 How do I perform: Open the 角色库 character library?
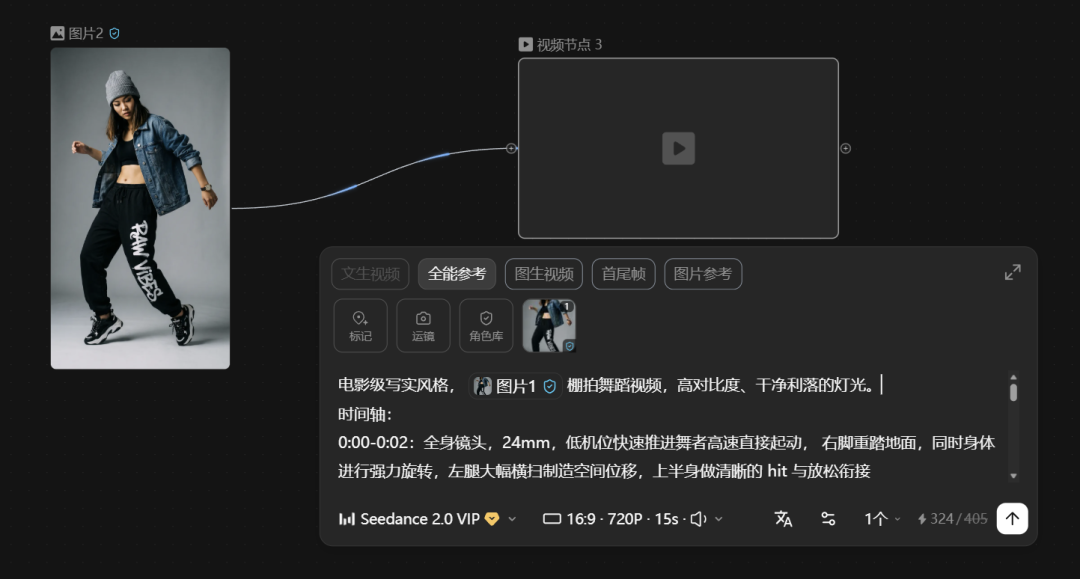[x=486, y=325]
